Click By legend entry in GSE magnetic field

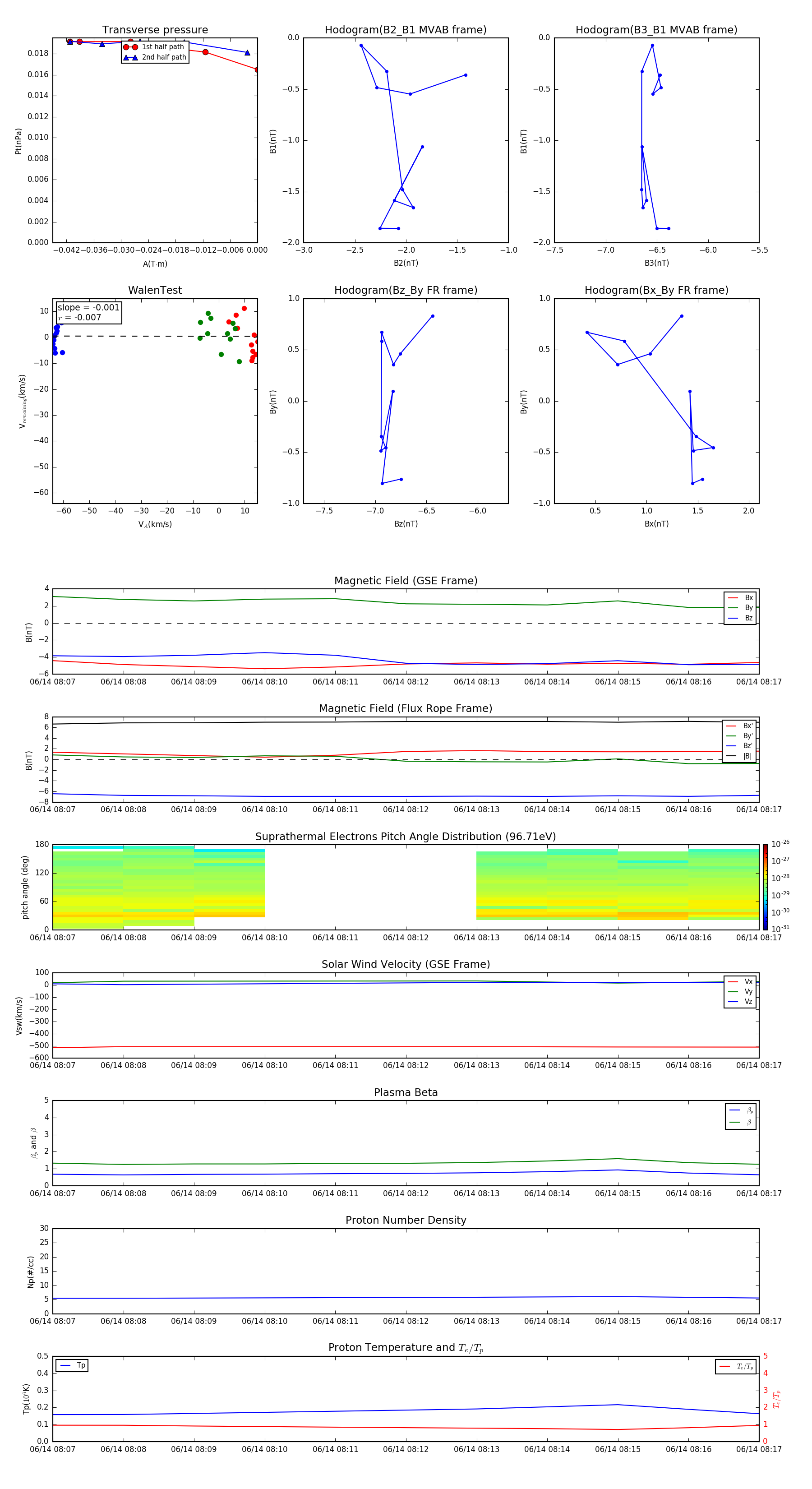pyautogui.click(x=740, y=608)
